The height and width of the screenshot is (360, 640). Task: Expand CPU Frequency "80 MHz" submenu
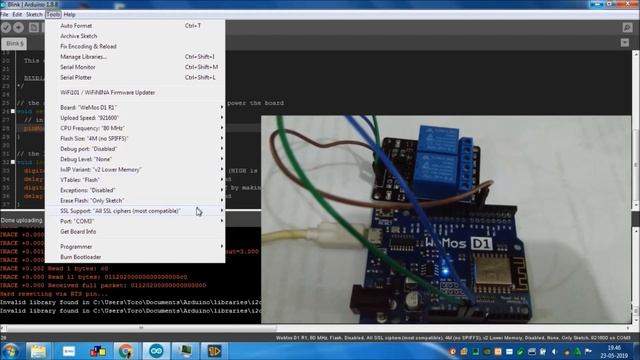point(135,128)
